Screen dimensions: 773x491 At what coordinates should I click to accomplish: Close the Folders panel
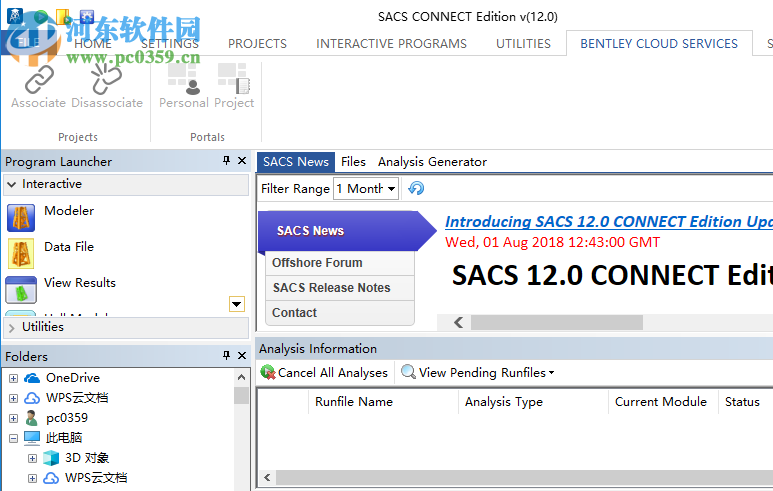coord(242,355)
